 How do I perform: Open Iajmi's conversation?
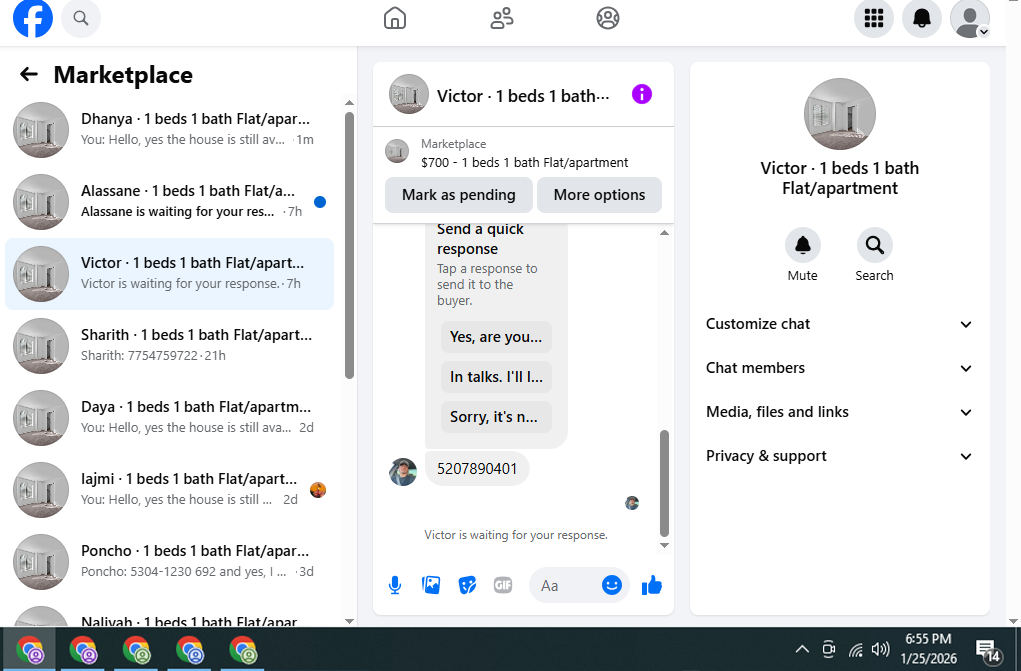coord(169,490)
